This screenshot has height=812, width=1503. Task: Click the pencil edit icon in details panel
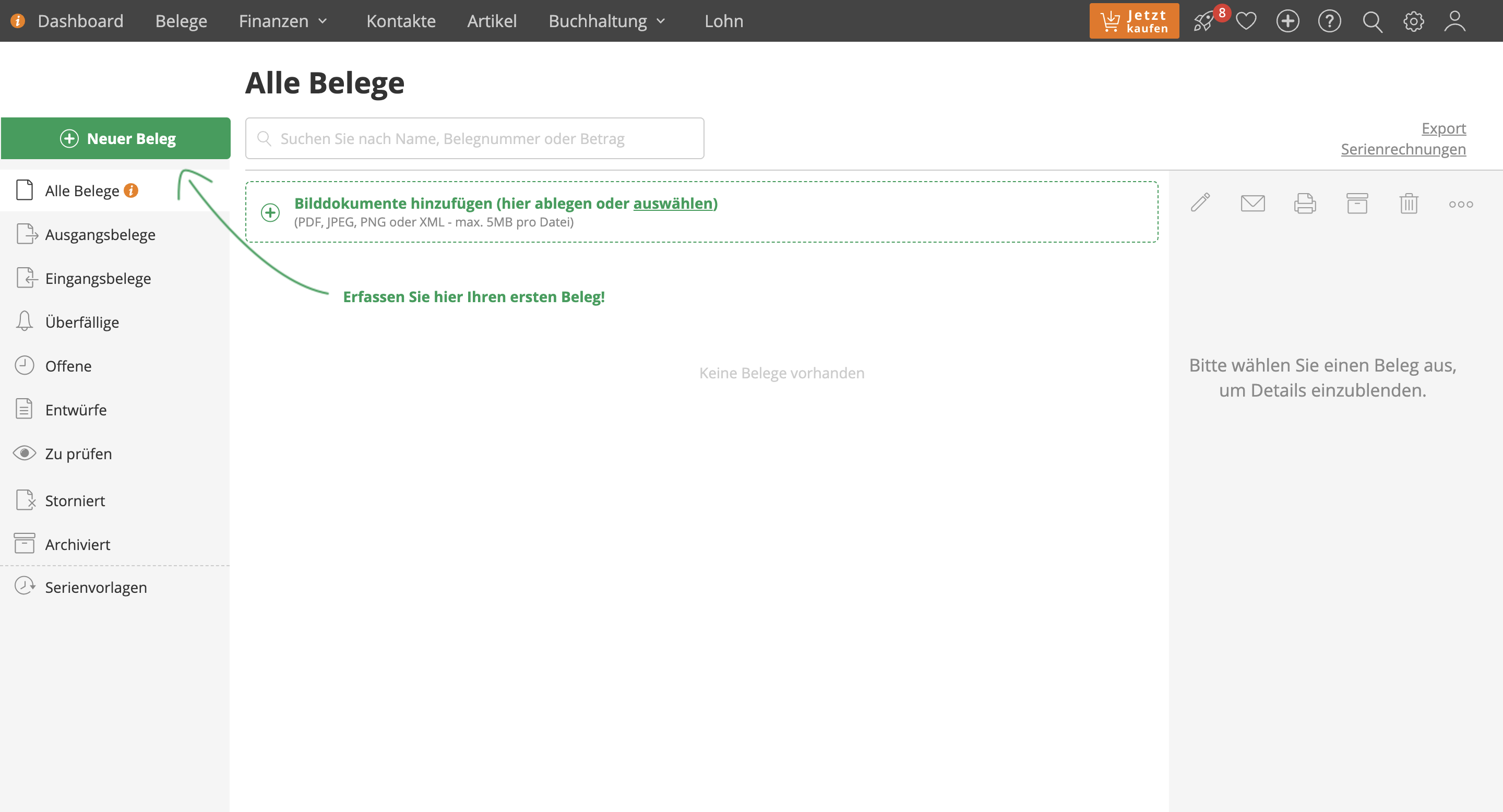[x=1200, y=203]
